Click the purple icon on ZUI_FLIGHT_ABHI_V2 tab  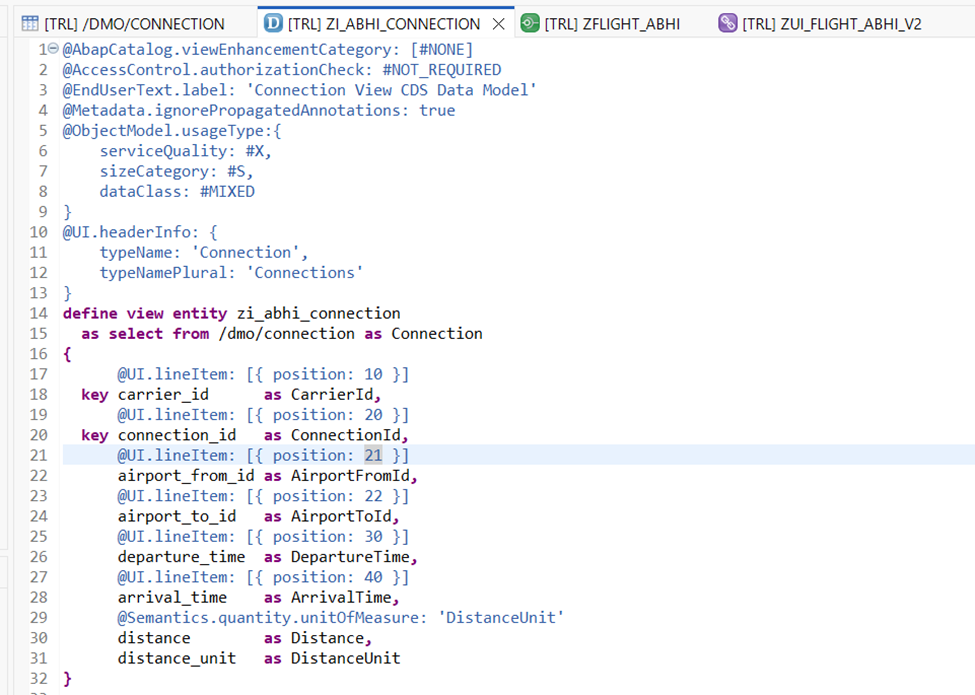[x=727, y=23]
